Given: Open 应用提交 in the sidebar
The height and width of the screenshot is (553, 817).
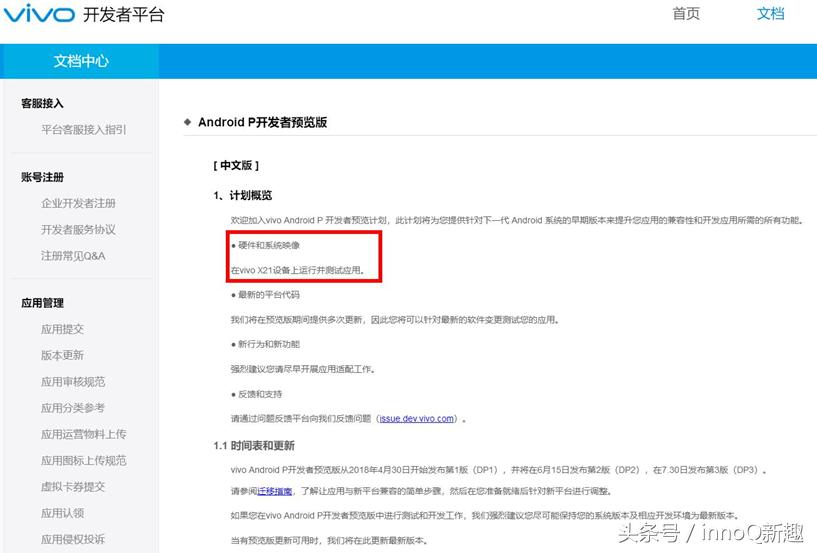Looking at the screenshot, I should [62, 329].
